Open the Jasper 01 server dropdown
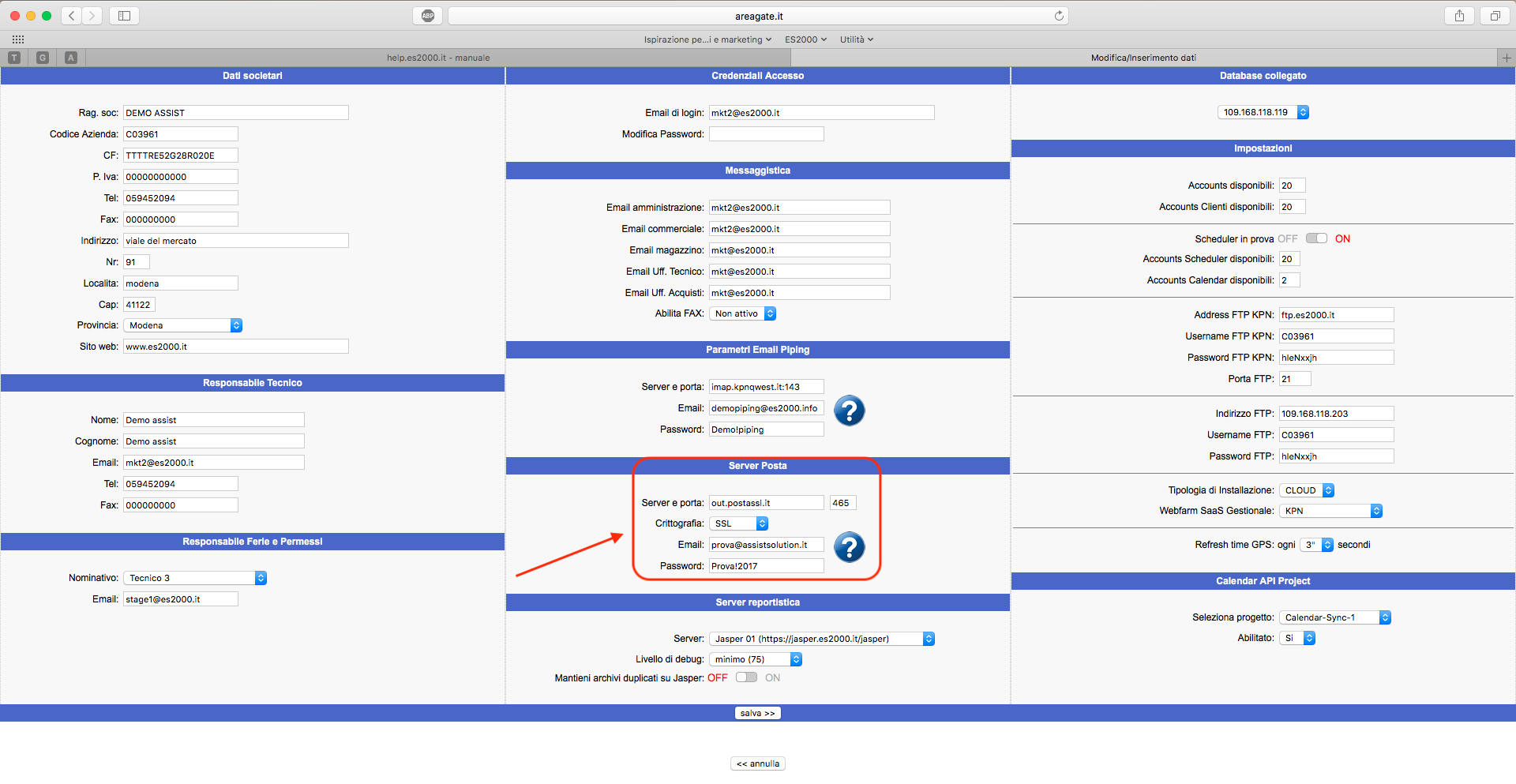 click(x=822, y=639)
